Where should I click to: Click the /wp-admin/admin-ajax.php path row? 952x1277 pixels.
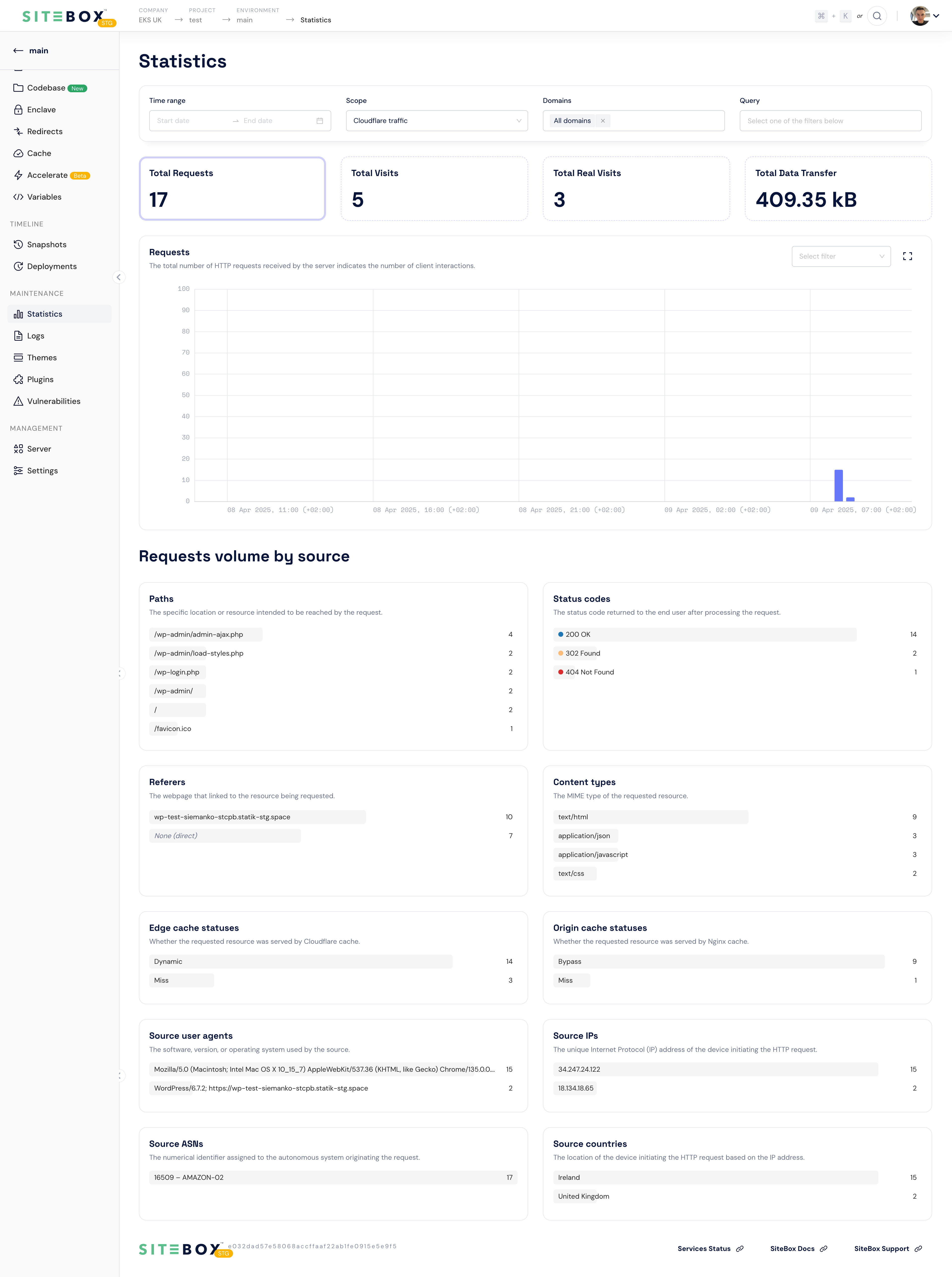(333, 635)
